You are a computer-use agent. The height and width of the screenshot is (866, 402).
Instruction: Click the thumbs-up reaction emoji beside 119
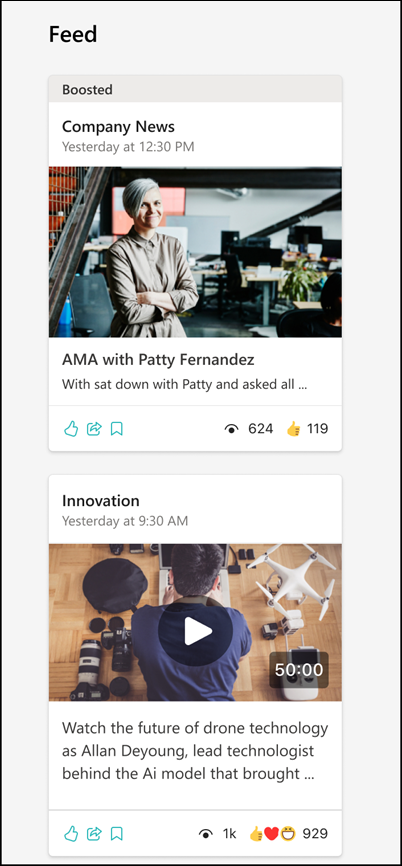[294, 429]
